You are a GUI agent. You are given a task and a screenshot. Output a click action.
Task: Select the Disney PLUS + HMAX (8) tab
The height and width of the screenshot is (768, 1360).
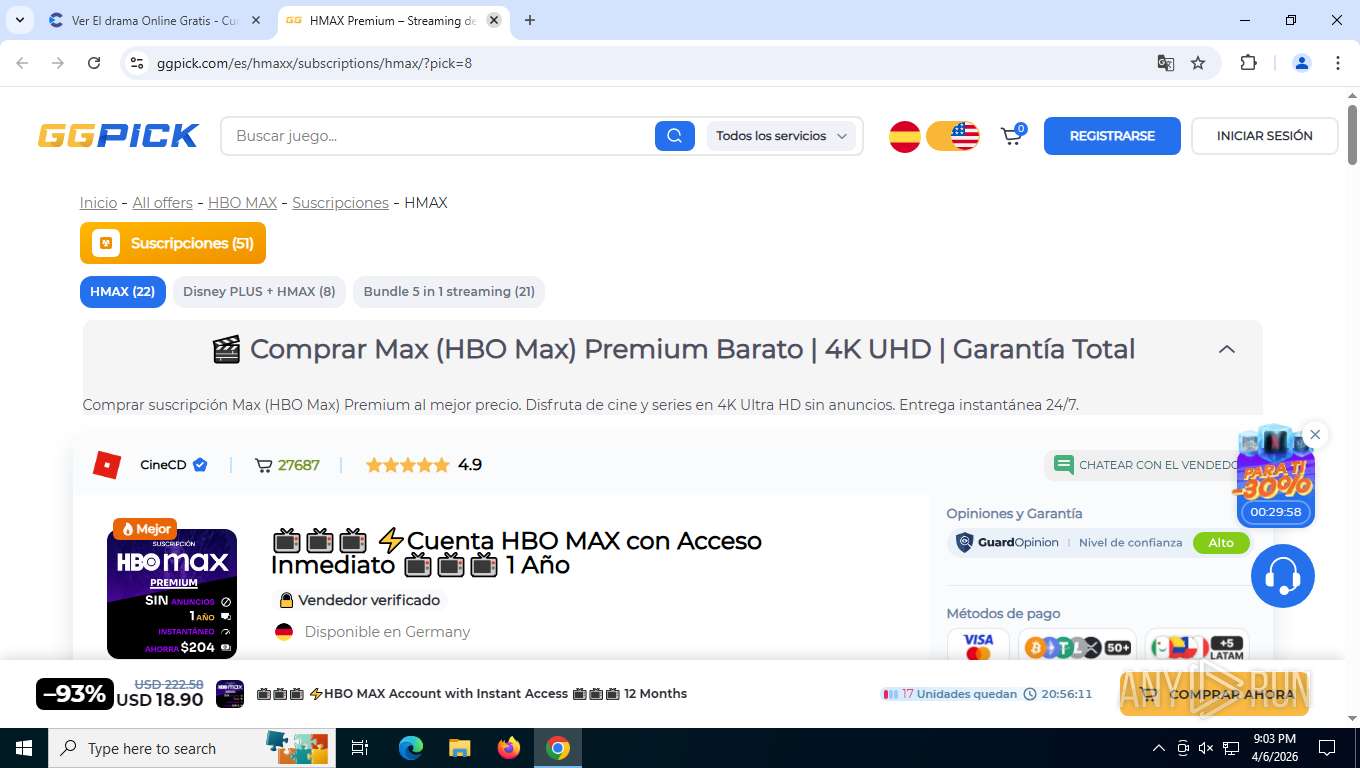coord(259,292)
